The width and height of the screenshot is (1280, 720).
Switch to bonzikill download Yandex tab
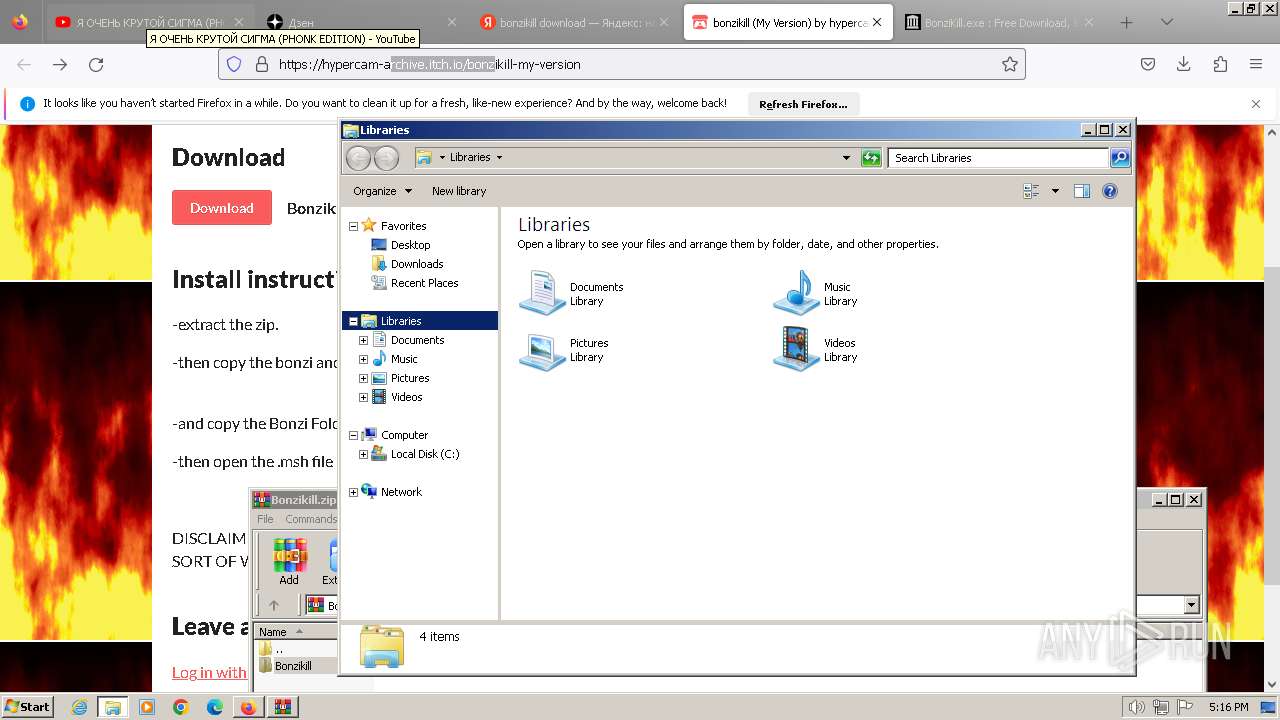(575, 22)
